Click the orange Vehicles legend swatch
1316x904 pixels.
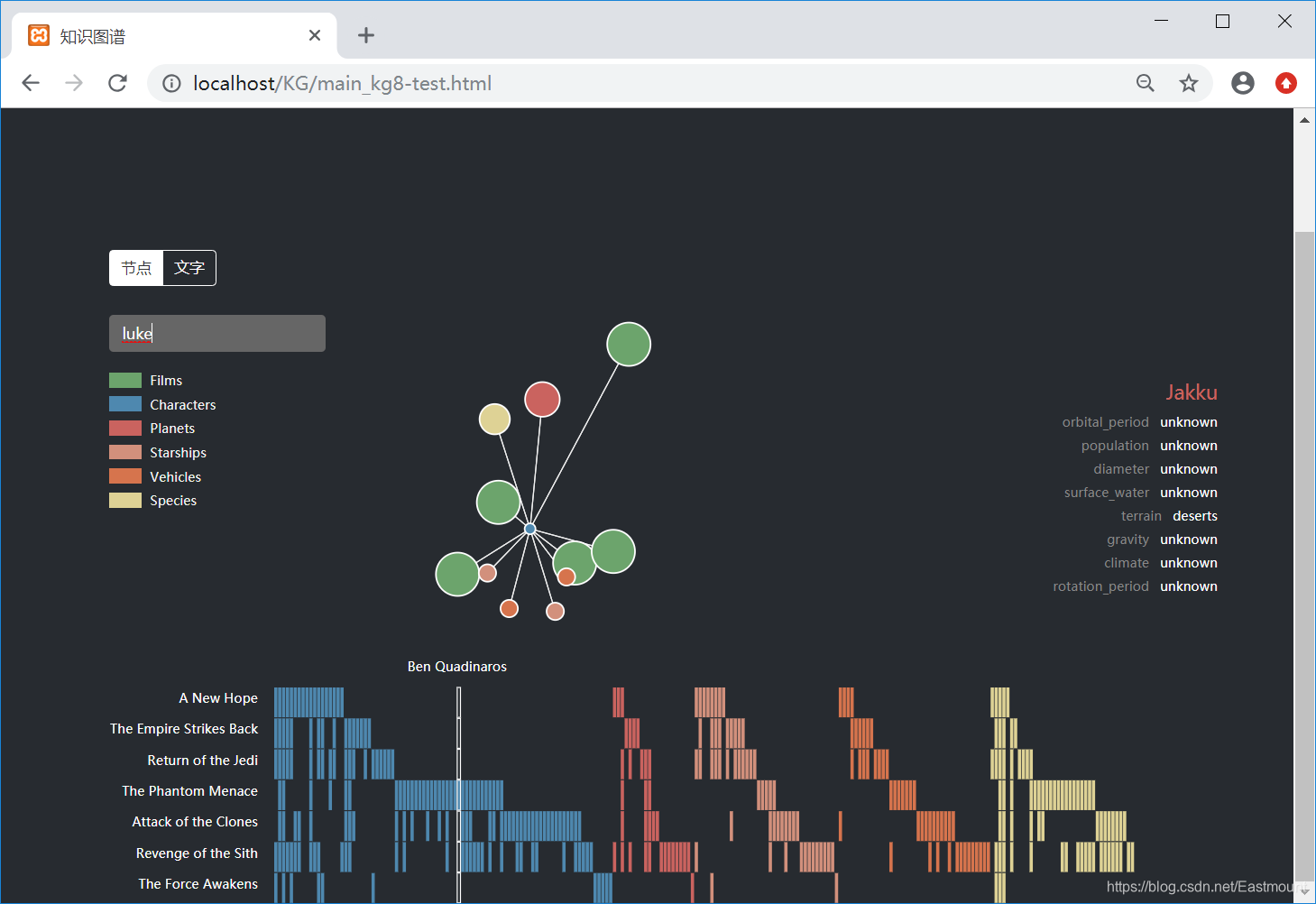125,476
